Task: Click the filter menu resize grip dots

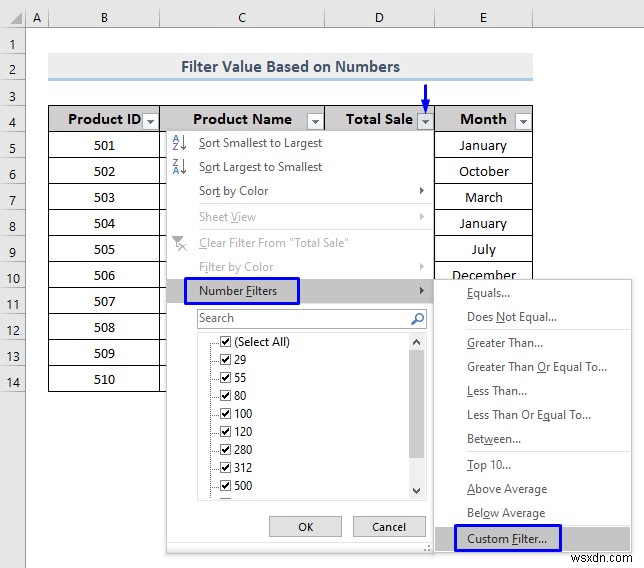Action: point(427,548)
